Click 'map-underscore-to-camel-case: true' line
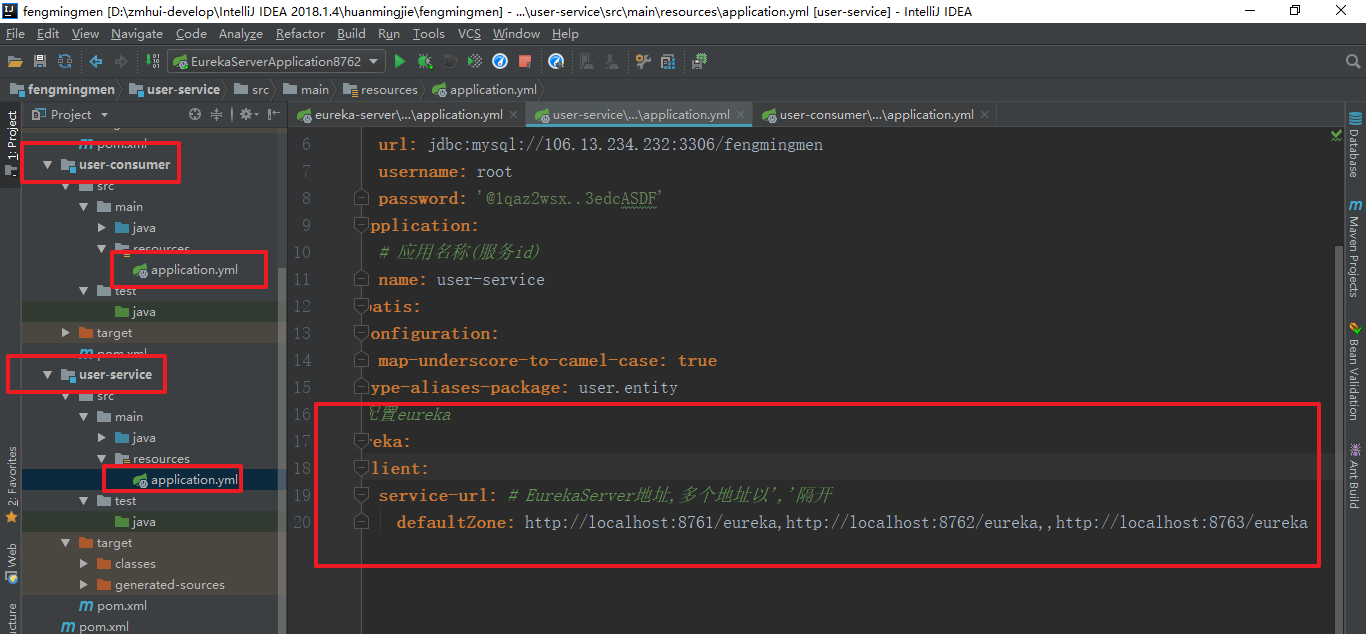1366x634 pixels. pyautogui.click(x=547, y=361)
